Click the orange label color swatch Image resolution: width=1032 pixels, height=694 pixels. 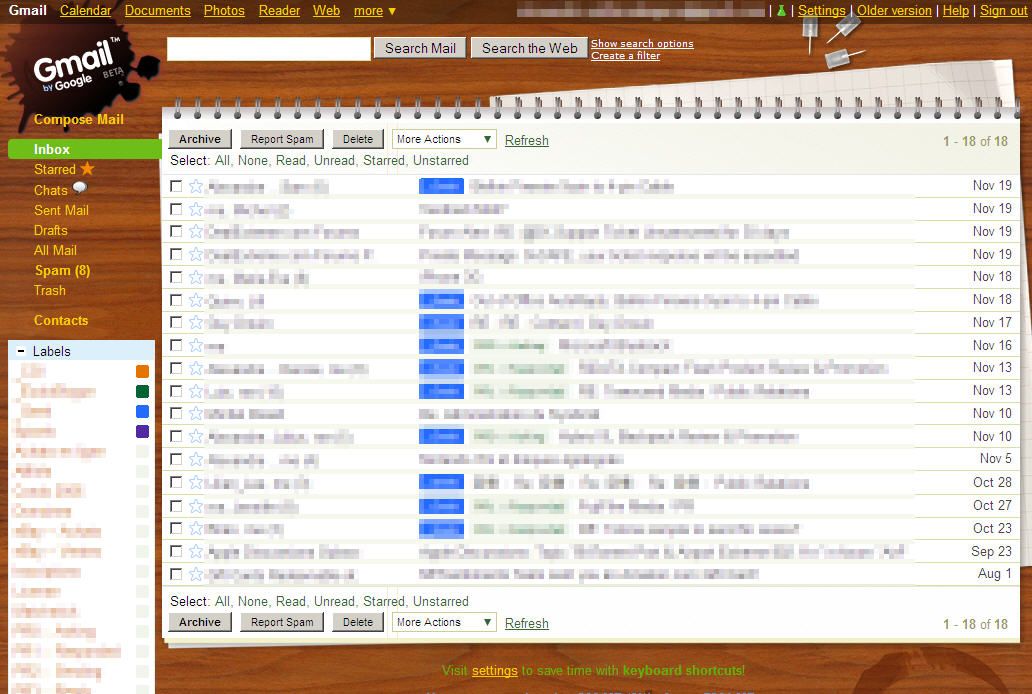pos(142,371)
